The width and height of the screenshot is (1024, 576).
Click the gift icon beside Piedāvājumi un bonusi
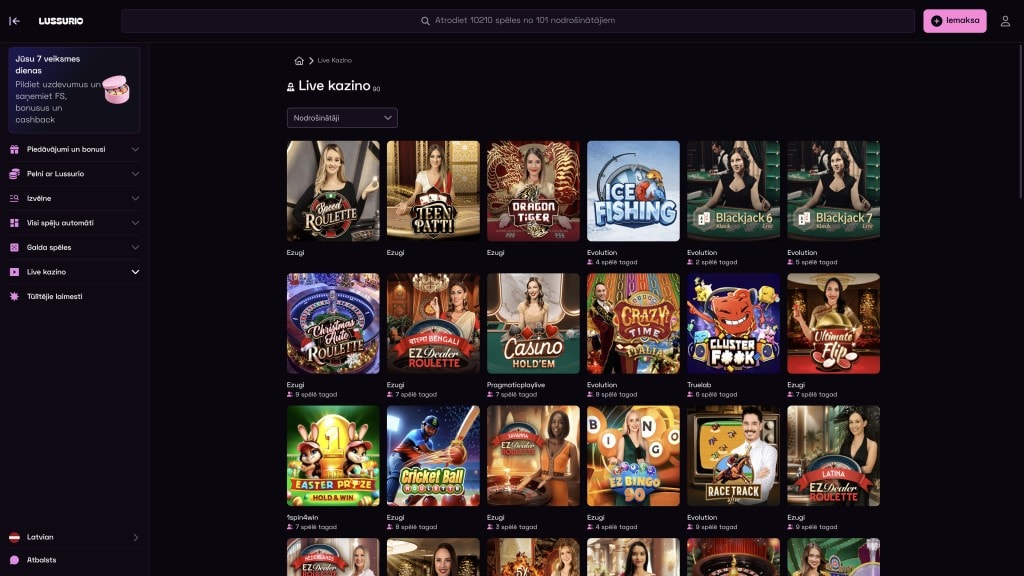click(x=14, y=150)
